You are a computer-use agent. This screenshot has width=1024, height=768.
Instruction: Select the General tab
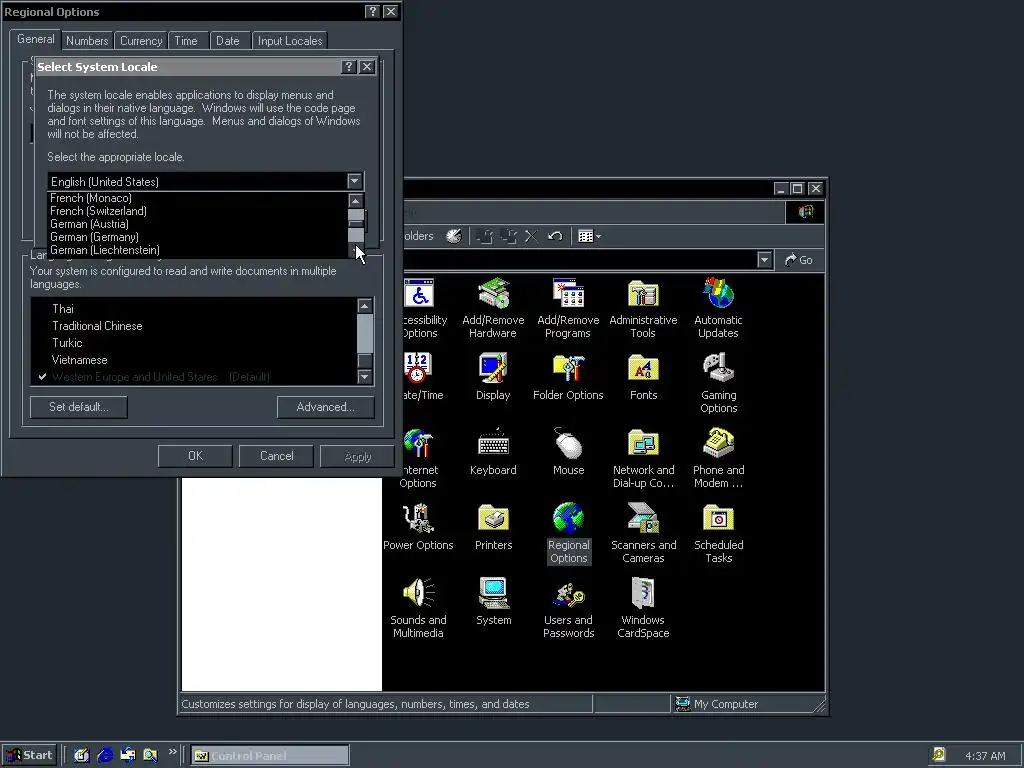coord(36,39)
